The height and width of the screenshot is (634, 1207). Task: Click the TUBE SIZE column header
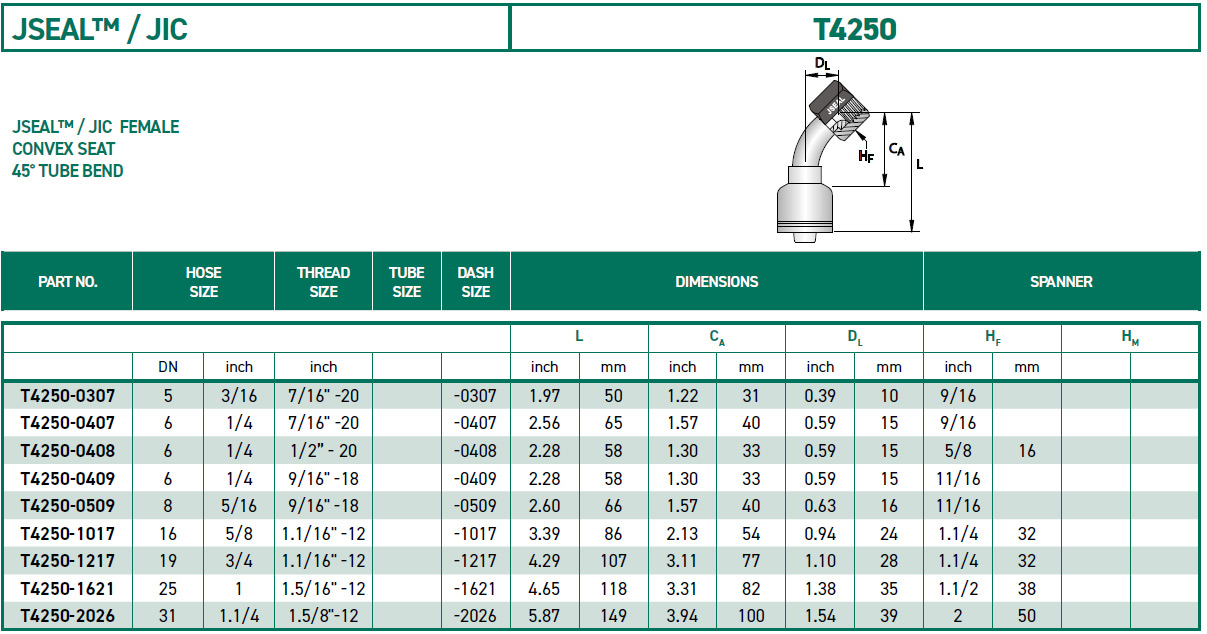click(x=406, y=282)
